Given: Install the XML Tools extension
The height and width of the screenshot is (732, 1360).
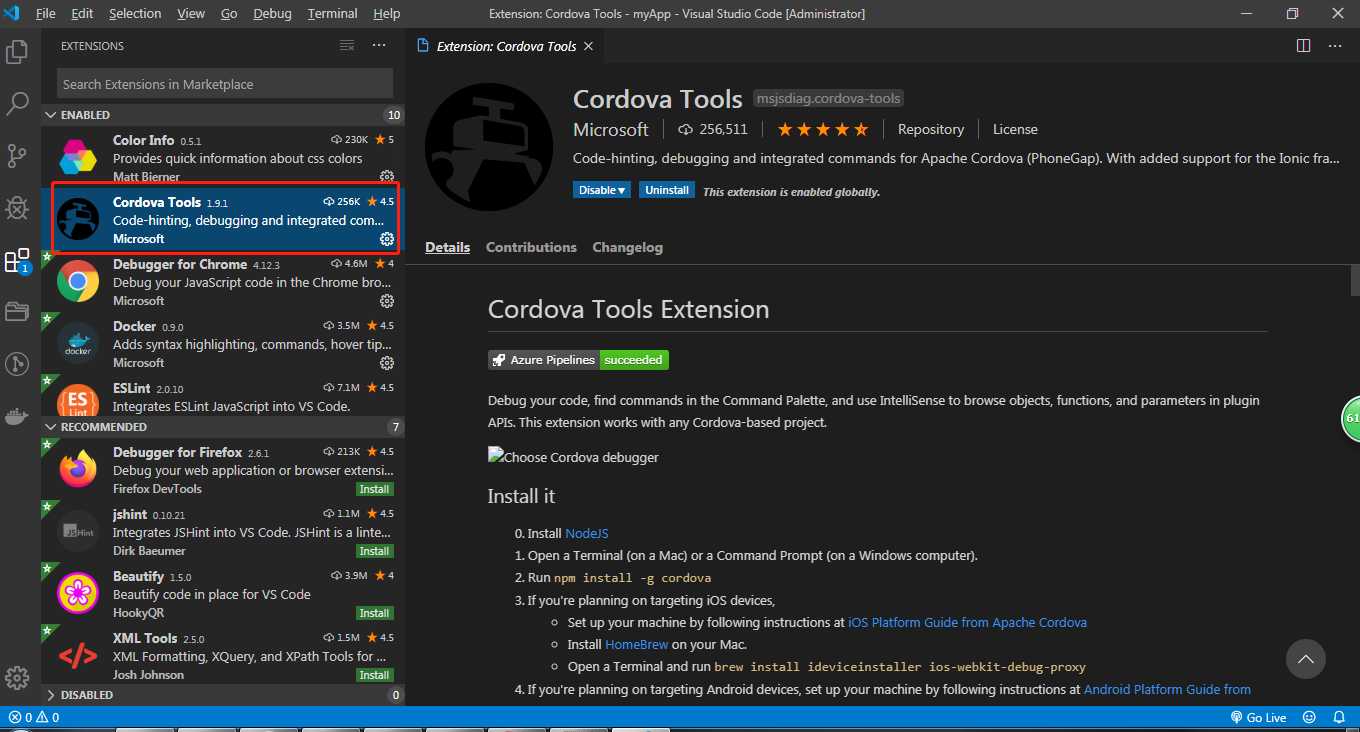Looking at the screenshot, I should (375, 675).
